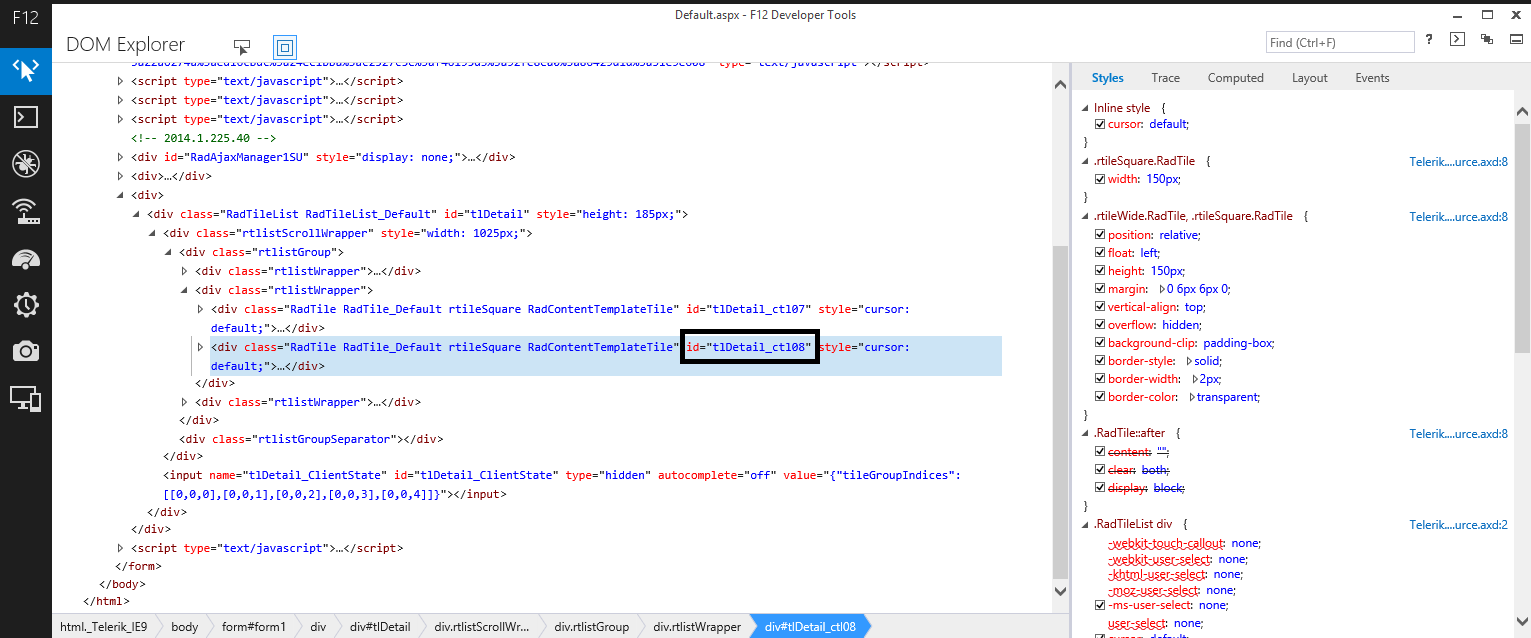The width and height of the screenshot is (1531, 638).
Task: Open the Help question mark icon
Action: pyautogui.click(x=1430, y=40)
